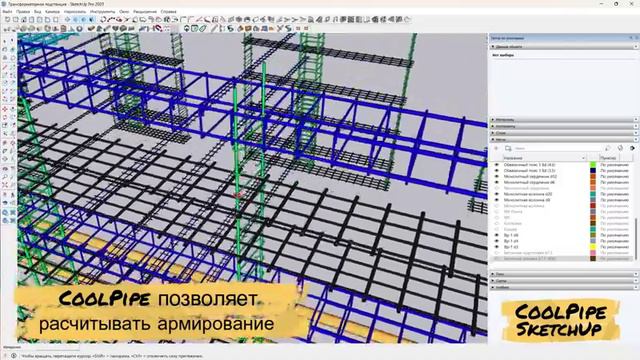Show the hidden Бетонная подготовка В7.5 tag

(x=497, y=253)
